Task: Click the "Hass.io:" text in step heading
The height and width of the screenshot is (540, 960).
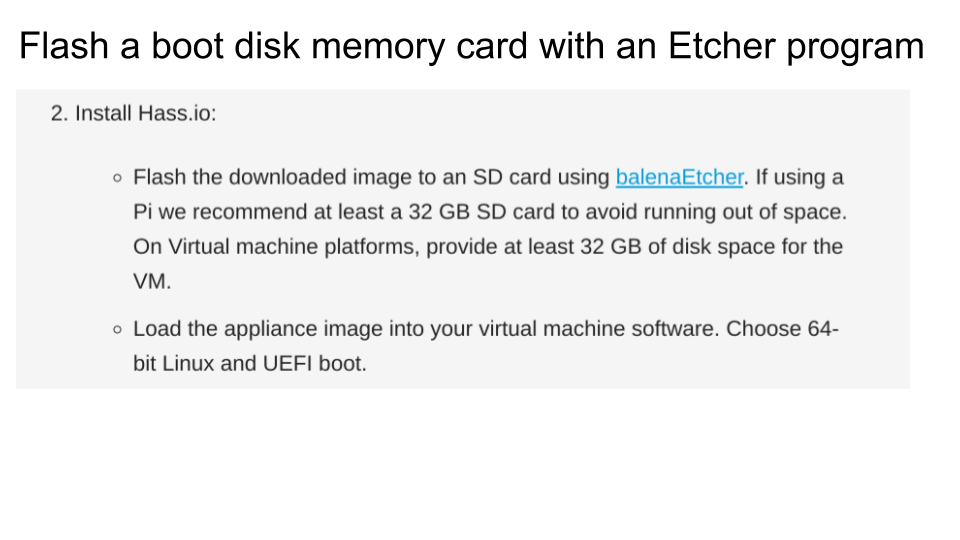Action: pyautogui.click(x=177, y=113)
